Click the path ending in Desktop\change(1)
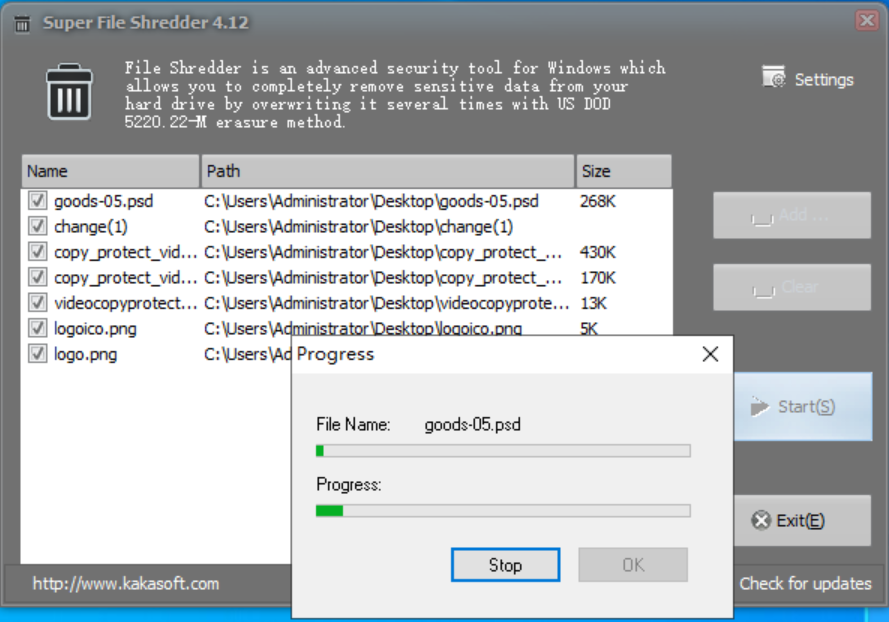Screen dimensions: 889x622 [358, 227]
